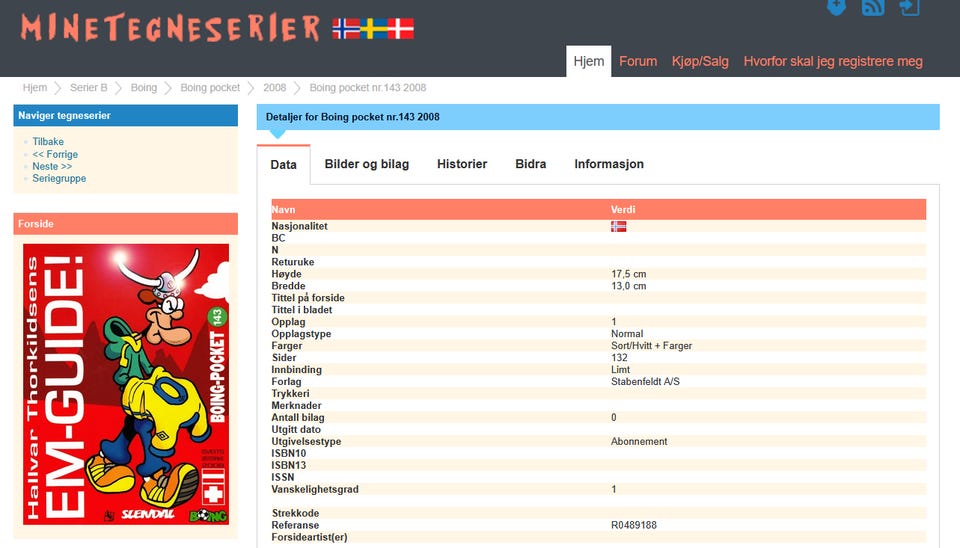Click the blue shield plus icon
960x548 pixels.
pyautogui.click(x=836, y=6)
